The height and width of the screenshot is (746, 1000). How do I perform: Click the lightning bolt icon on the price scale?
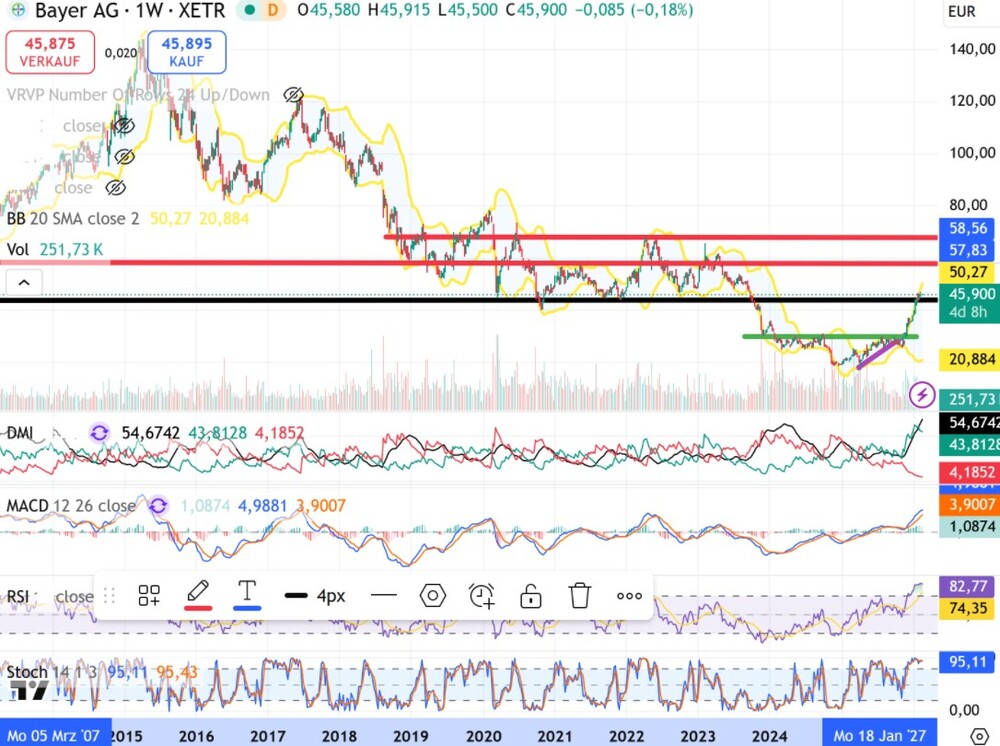tap(922, 395)
